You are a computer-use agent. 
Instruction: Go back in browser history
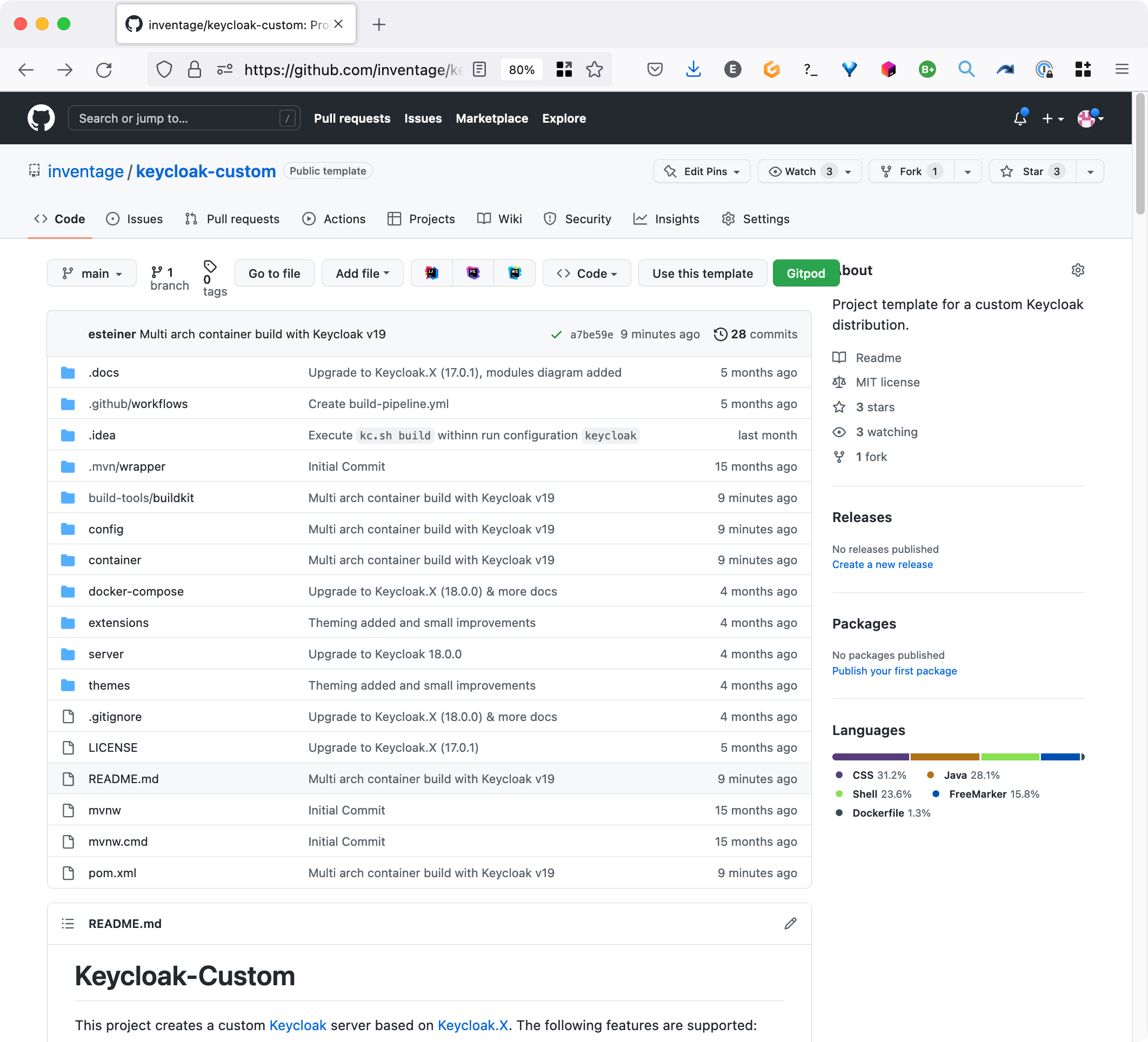click(x=26, y=70)
